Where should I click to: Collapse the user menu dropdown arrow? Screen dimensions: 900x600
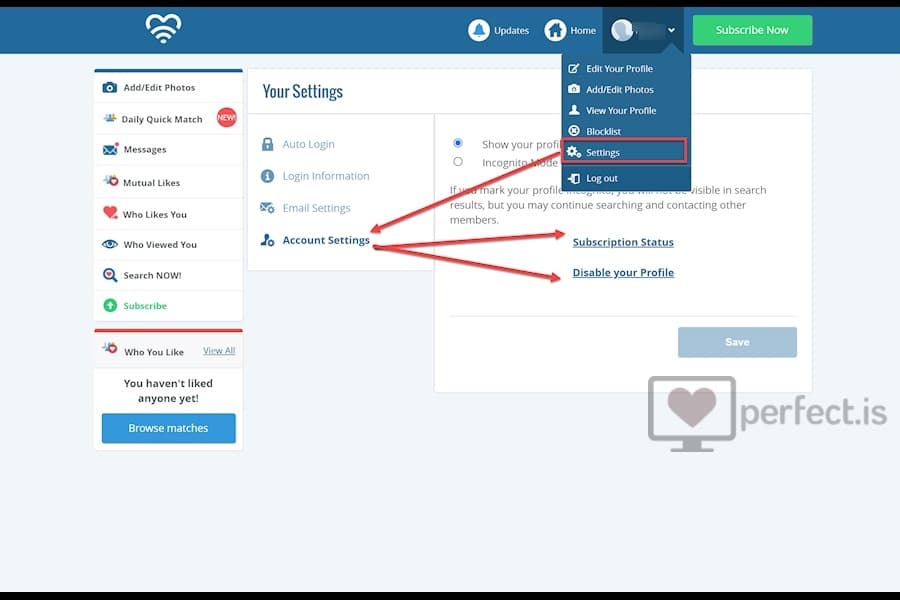(x=671, y=30)
